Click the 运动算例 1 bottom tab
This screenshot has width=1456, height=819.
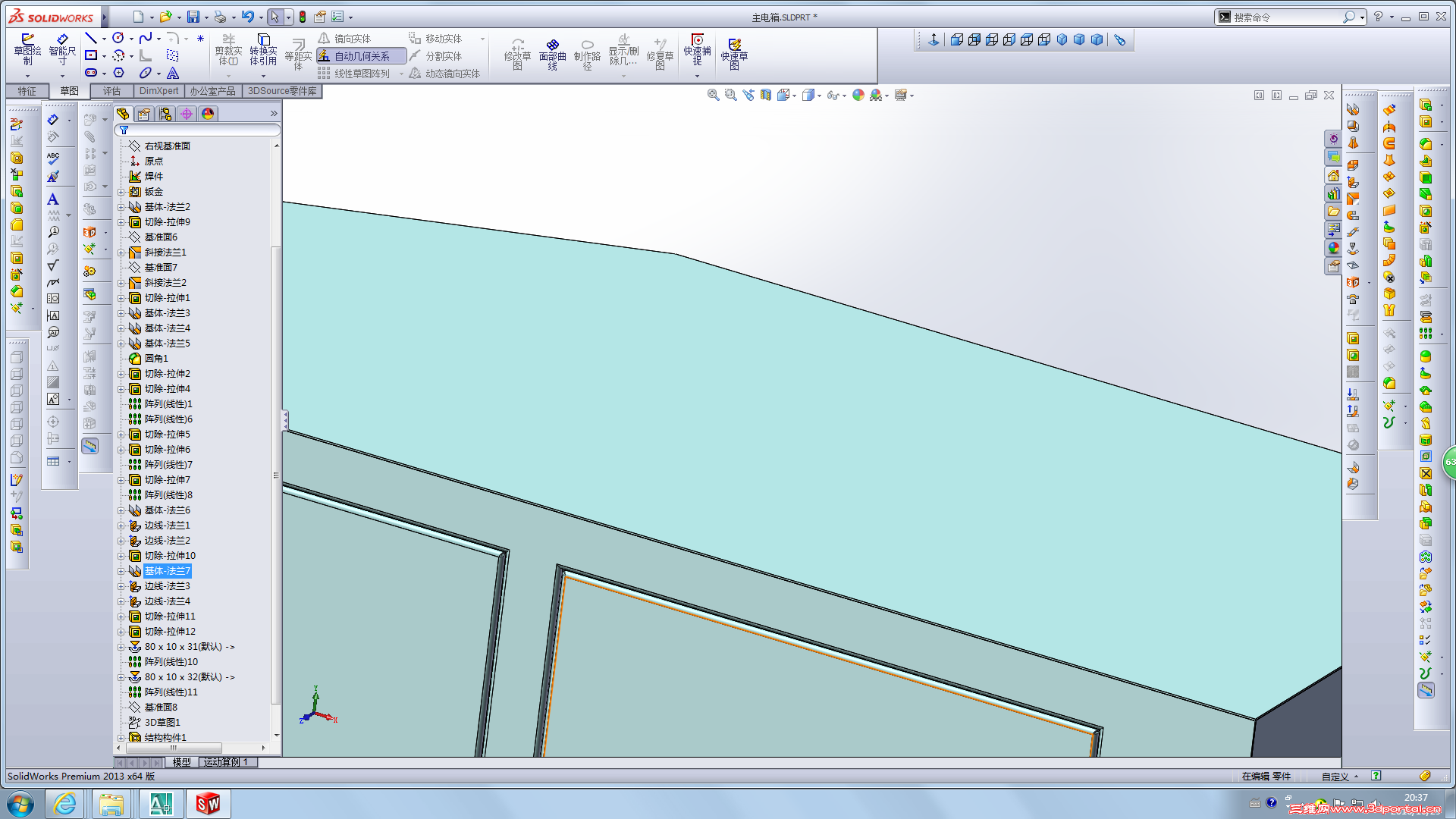226,762
